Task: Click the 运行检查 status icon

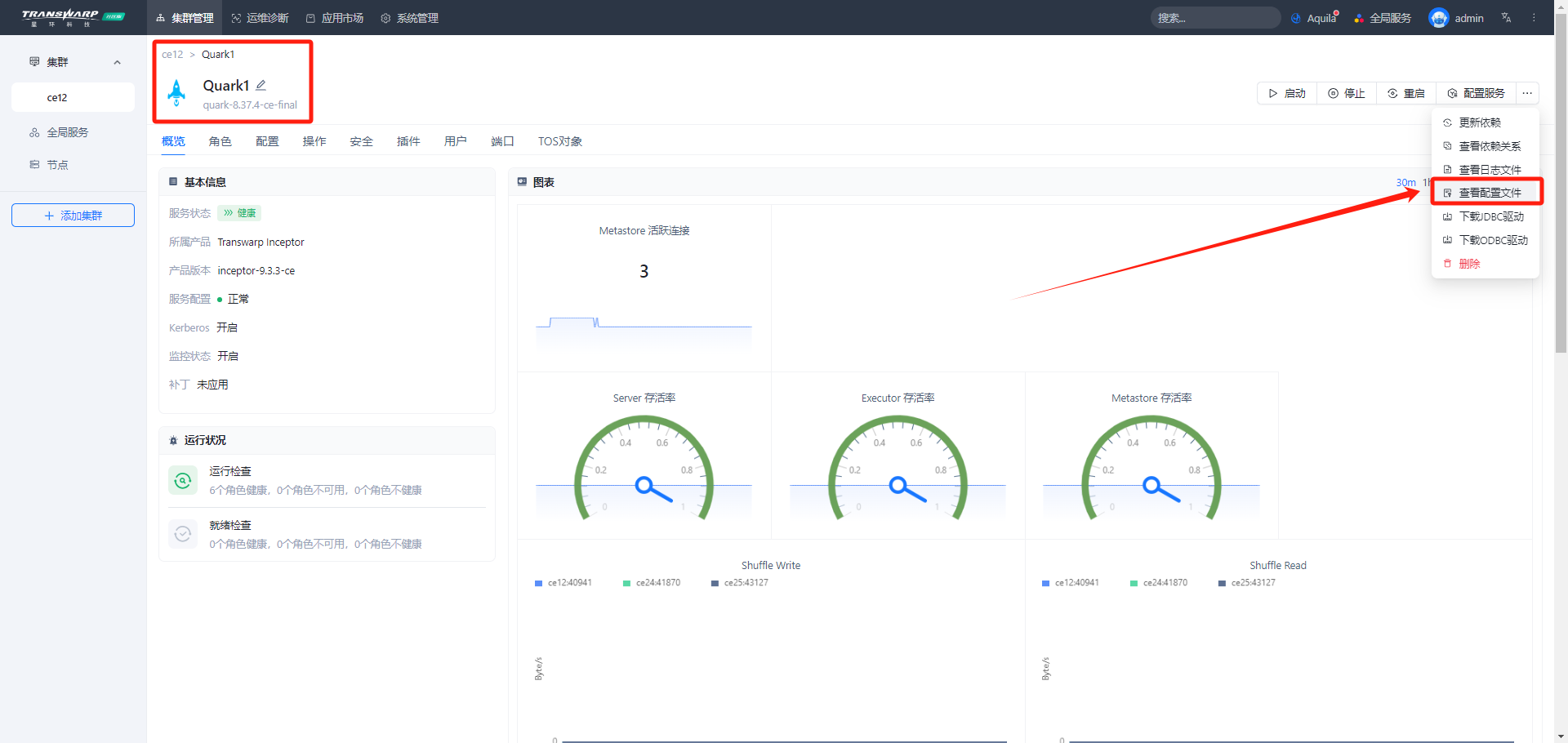Action: [183, 480]
